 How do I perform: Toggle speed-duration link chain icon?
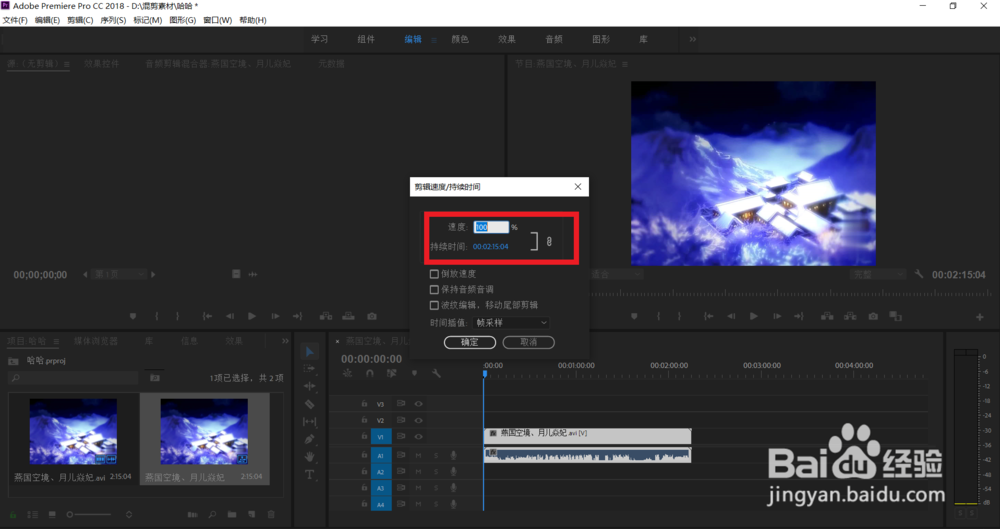pyautogui.click(x=549, y=241)
